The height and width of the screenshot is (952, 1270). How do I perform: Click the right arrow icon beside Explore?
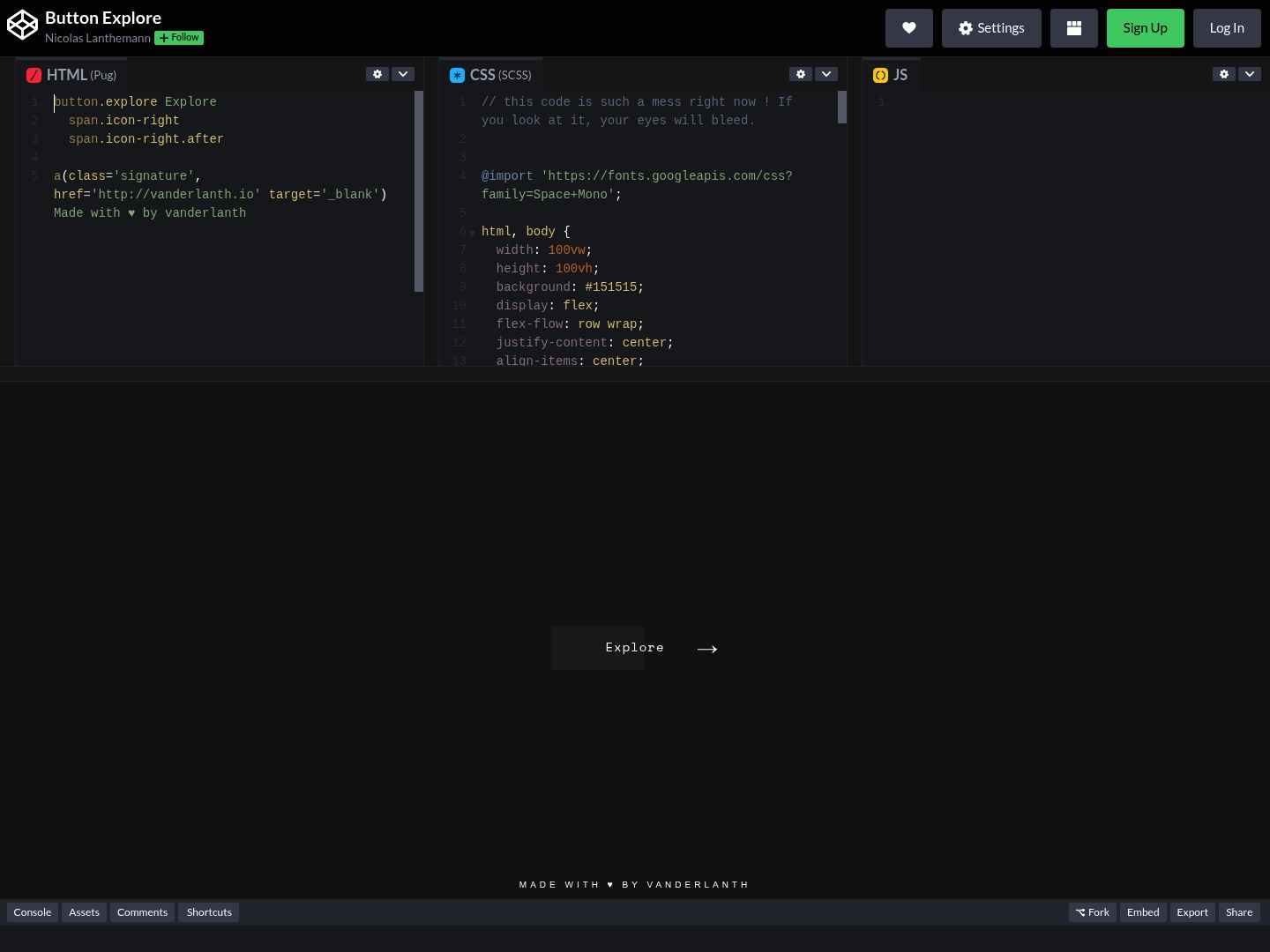pos(707,649)
